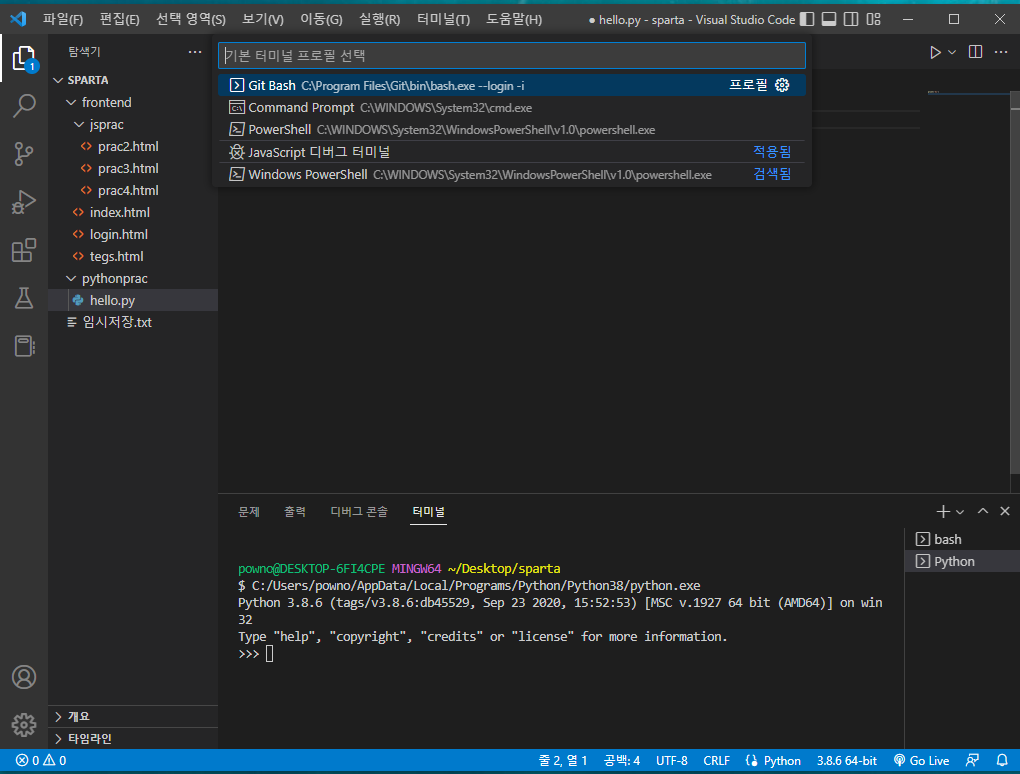The image size is (1020, 774).
Task: Switch to the 디버그 콘솔 tab
Action: 358,512
